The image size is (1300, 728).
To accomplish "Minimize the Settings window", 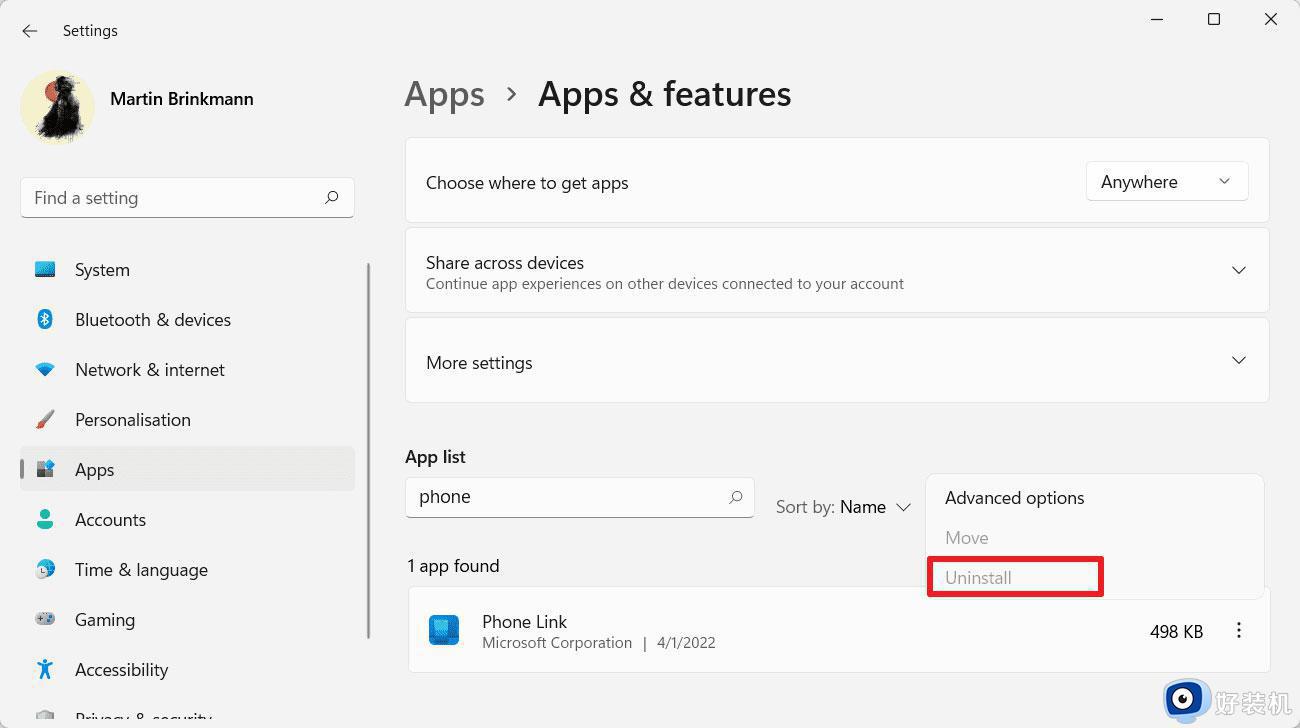I will (x=1157, y=19).
